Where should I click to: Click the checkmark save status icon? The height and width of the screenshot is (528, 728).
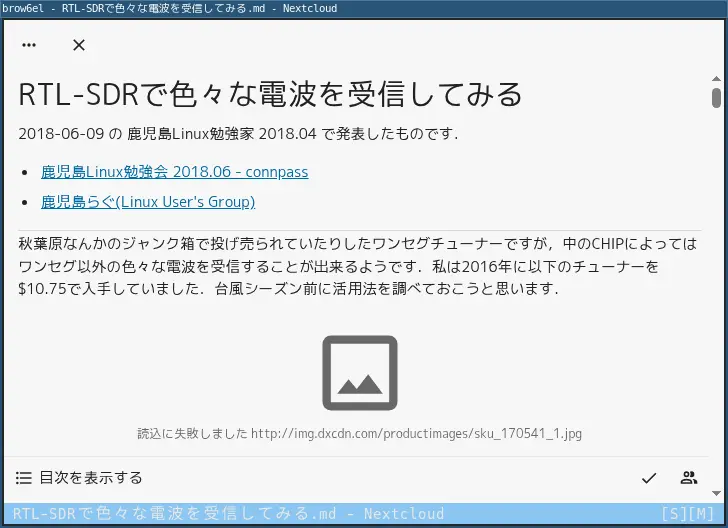(x=649, y=478)
